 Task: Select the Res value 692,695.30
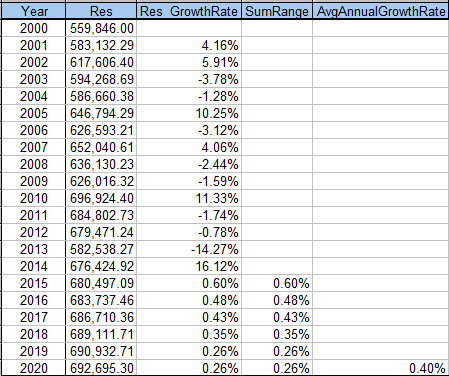click(101, 368)
